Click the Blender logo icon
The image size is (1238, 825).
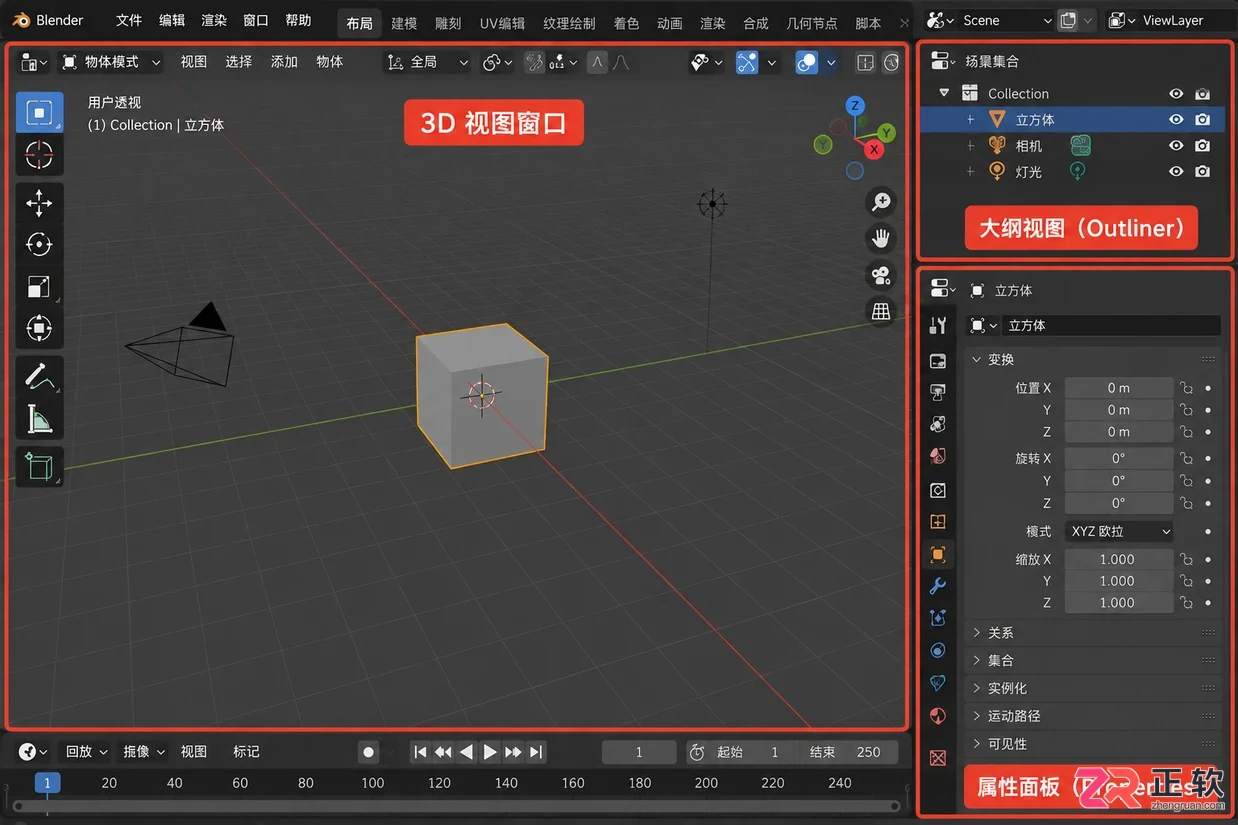pyautogui.click(x=20, y=20)
